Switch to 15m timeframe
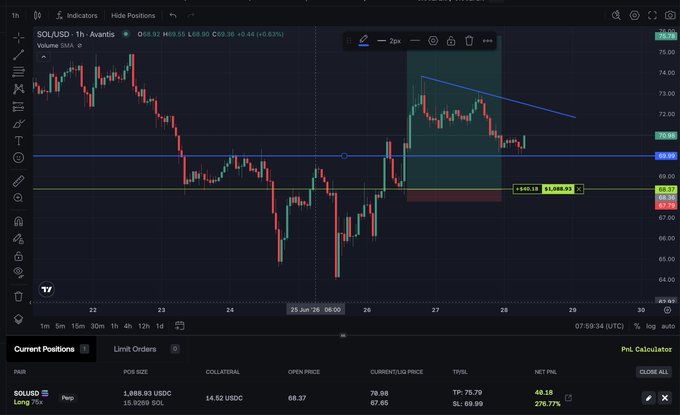This screenshot has height=415, width=680. [x=78, y=326]
